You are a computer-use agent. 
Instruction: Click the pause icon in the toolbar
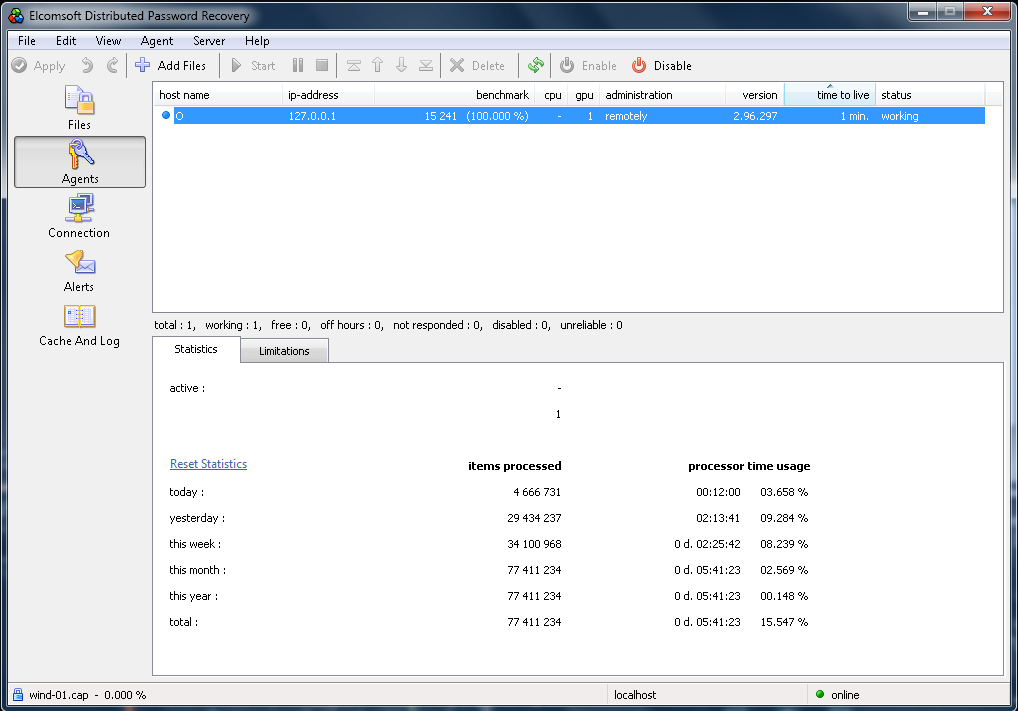point(298,66)
